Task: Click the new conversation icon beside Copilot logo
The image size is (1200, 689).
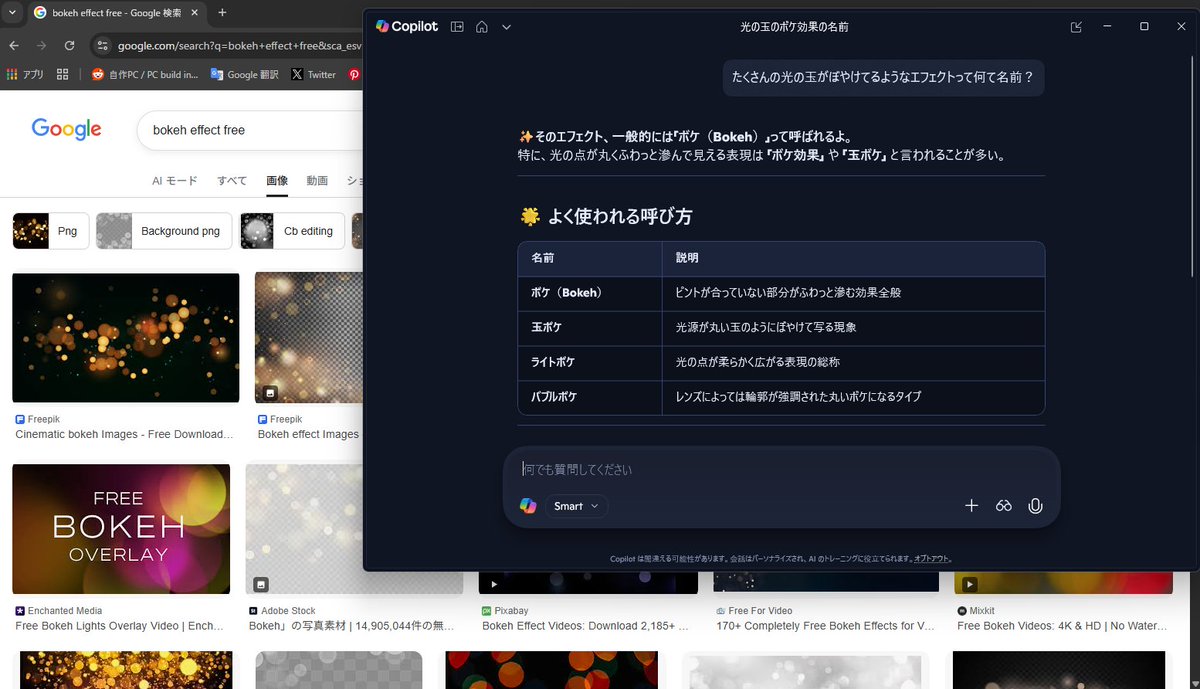Action: click(x=456, y=27)
